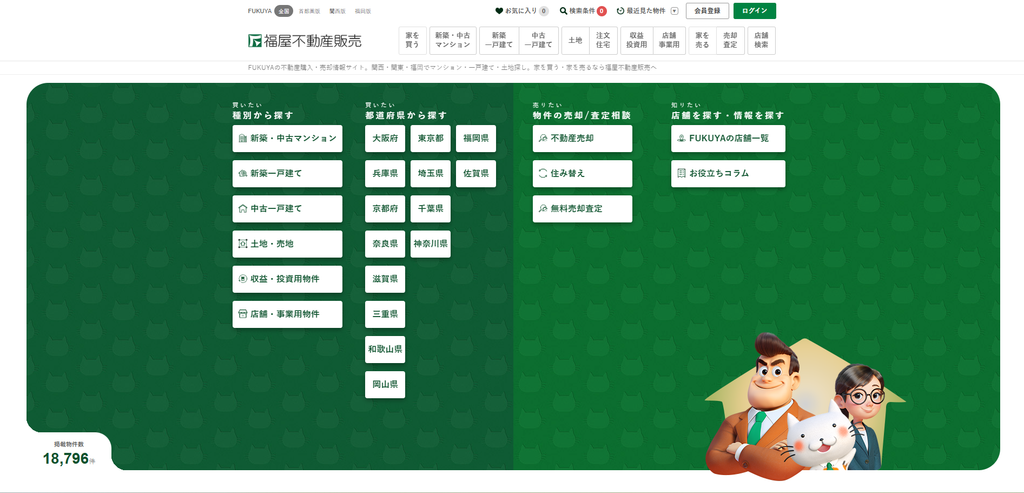Click the FUKUYAの店舗一覧 icon

point(682,138)
